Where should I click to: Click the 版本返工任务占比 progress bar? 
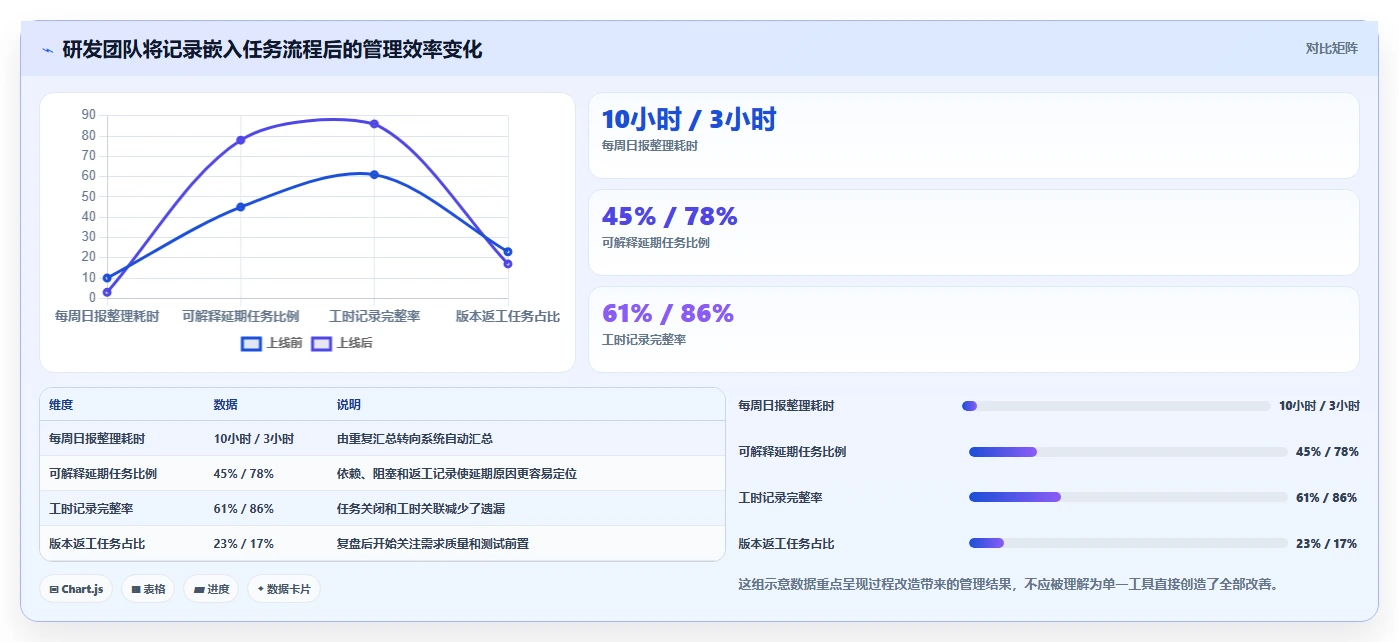1128,543
